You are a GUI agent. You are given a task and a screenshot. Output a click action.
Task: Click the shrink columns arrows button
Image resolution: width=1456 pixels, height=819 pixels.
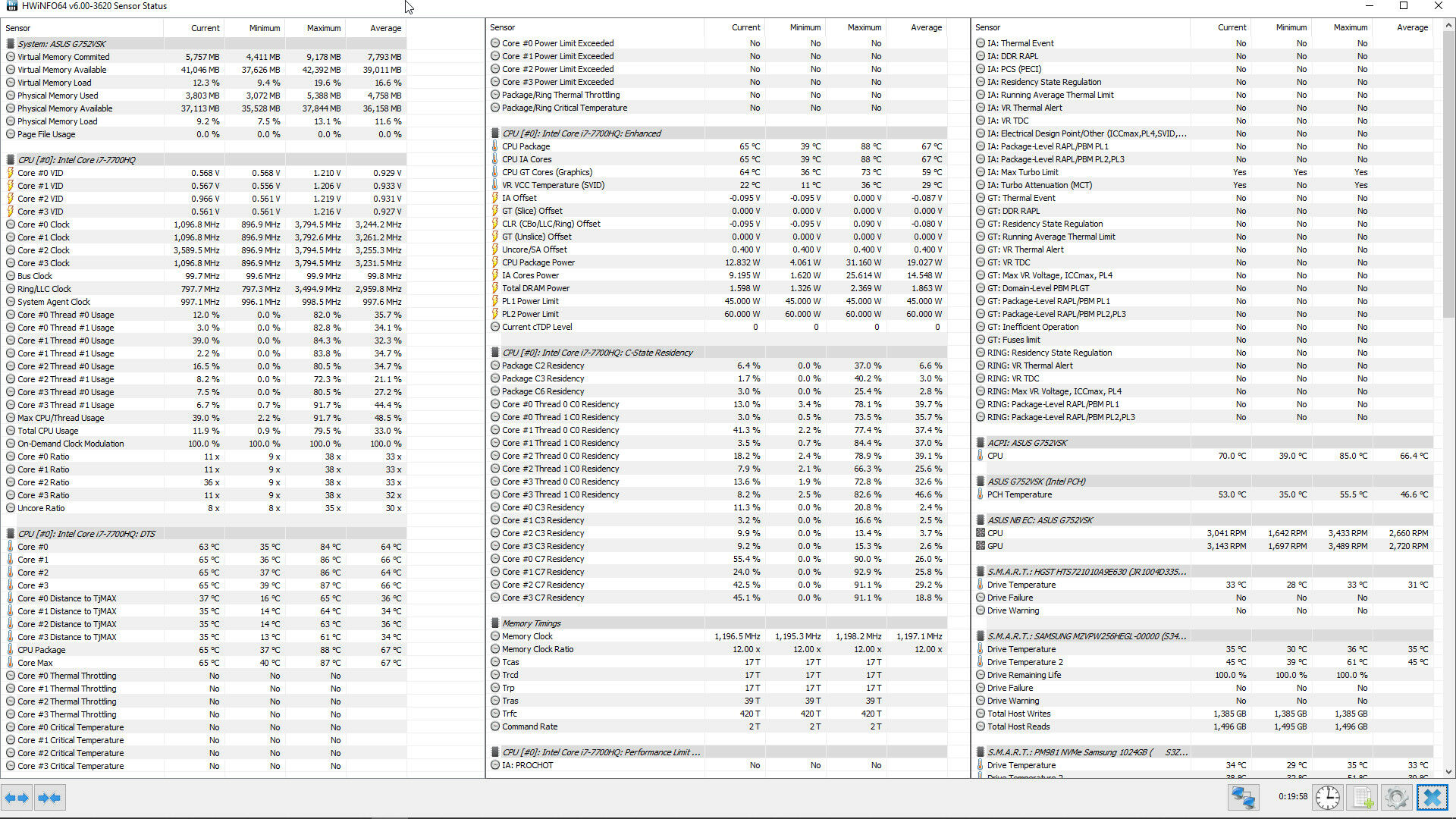click(x=49, y=798)
